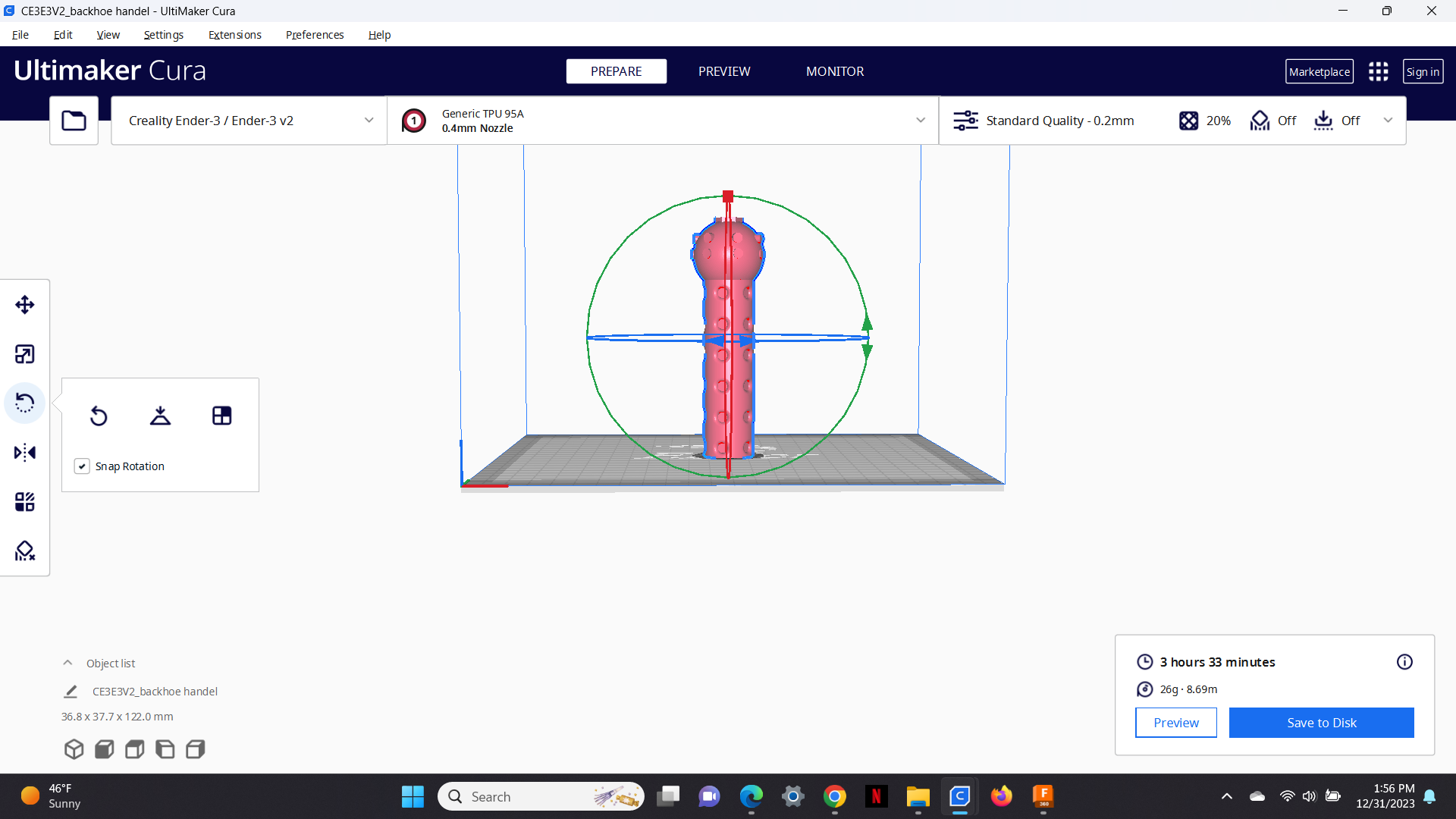This screenshot has height=819, width=1456.
Task: Click Select face to align icon
Action: 221,416
